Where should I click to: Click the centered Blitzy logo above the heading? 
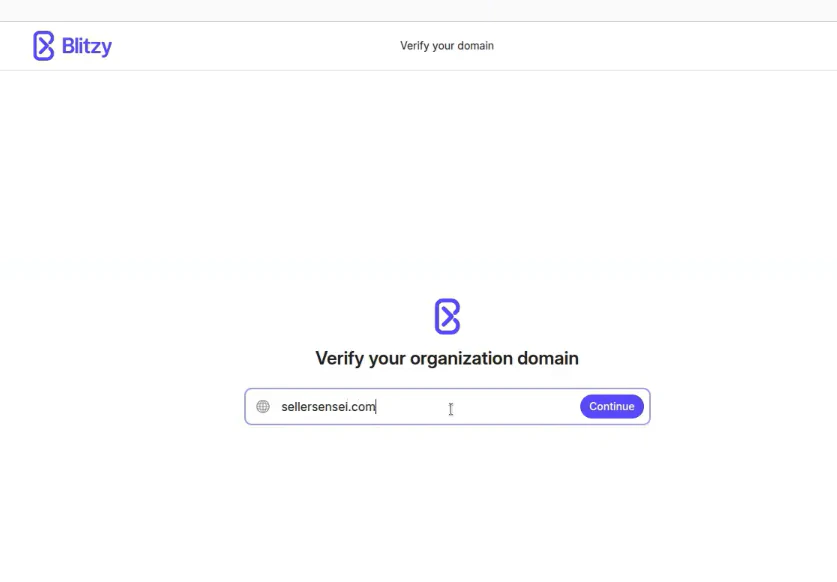point(447,317)
